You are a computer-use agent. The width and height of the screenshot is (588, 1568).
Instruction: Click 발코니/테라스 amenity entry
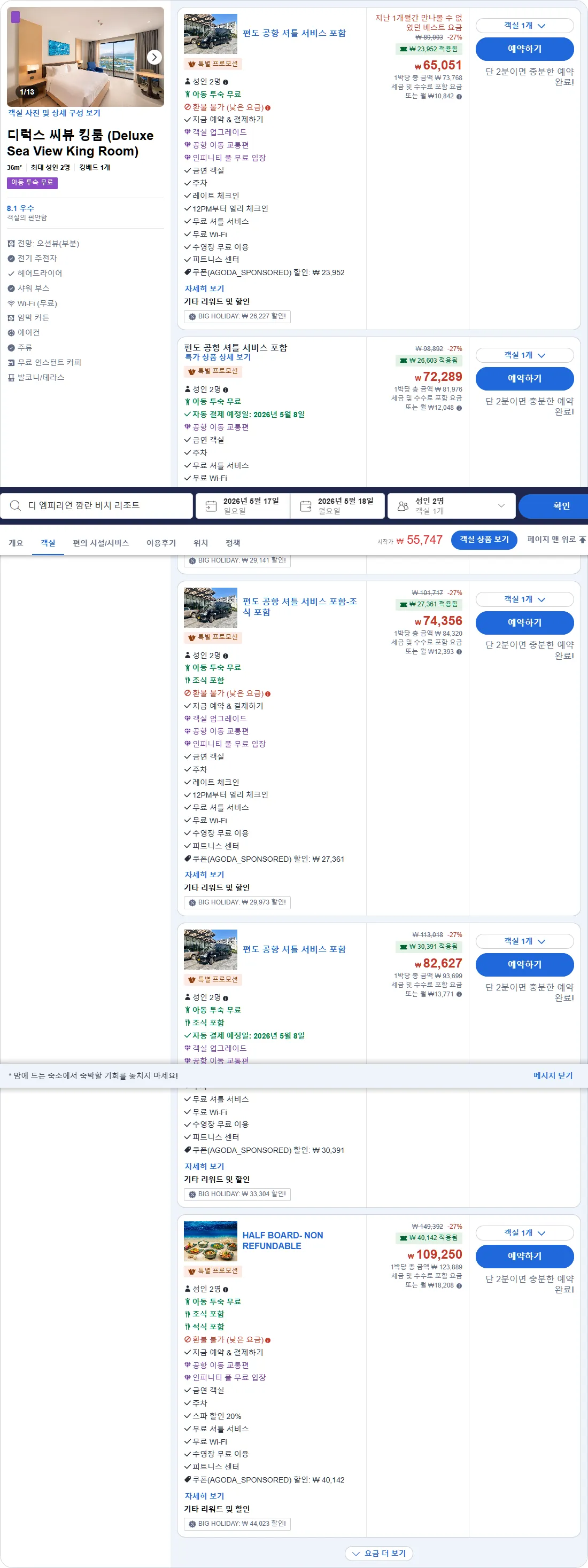36,377
